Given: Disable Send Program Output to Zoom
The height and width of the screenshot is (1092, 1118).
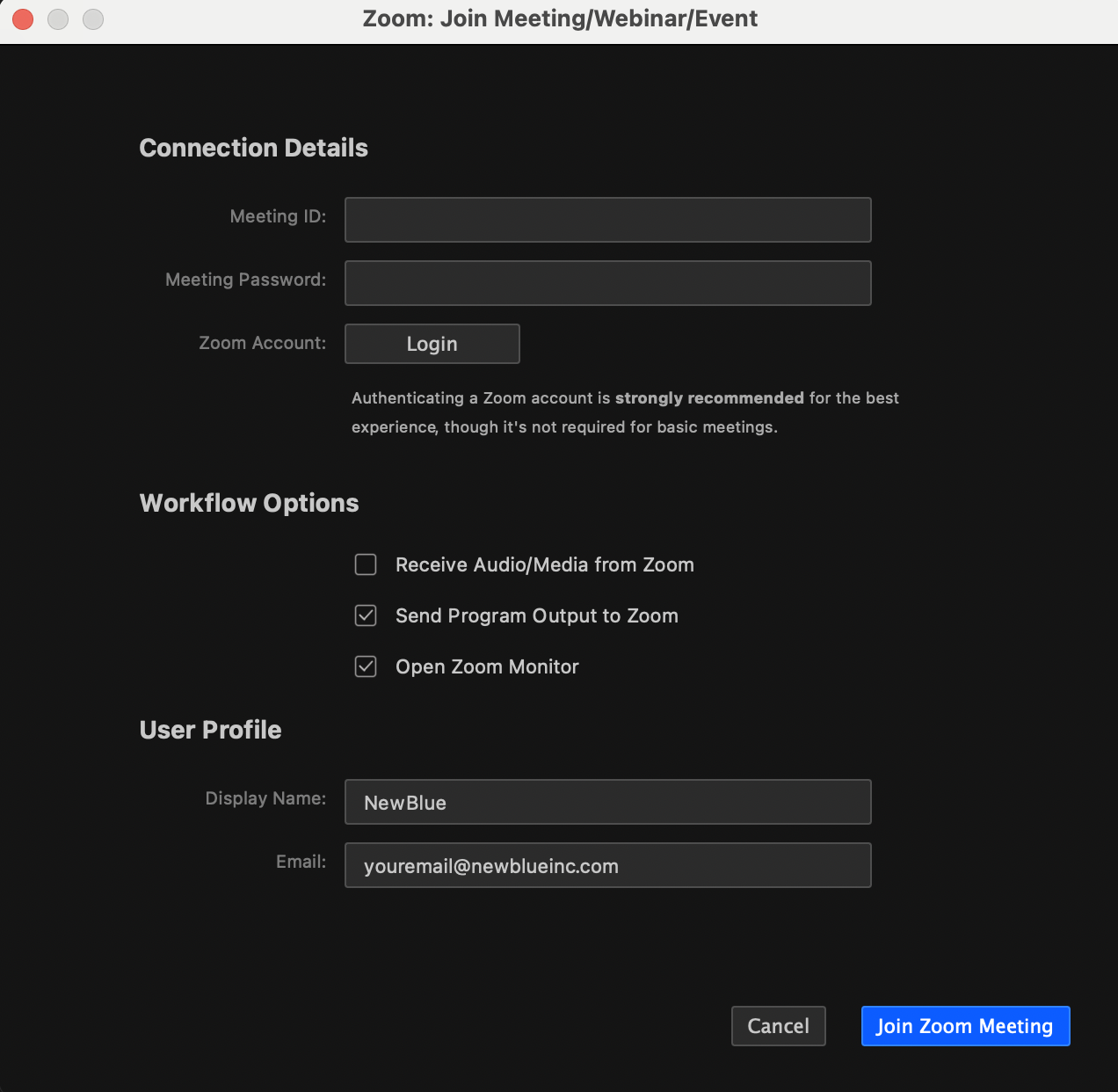Looking at the screenshot, I should (x=365, y=615).
